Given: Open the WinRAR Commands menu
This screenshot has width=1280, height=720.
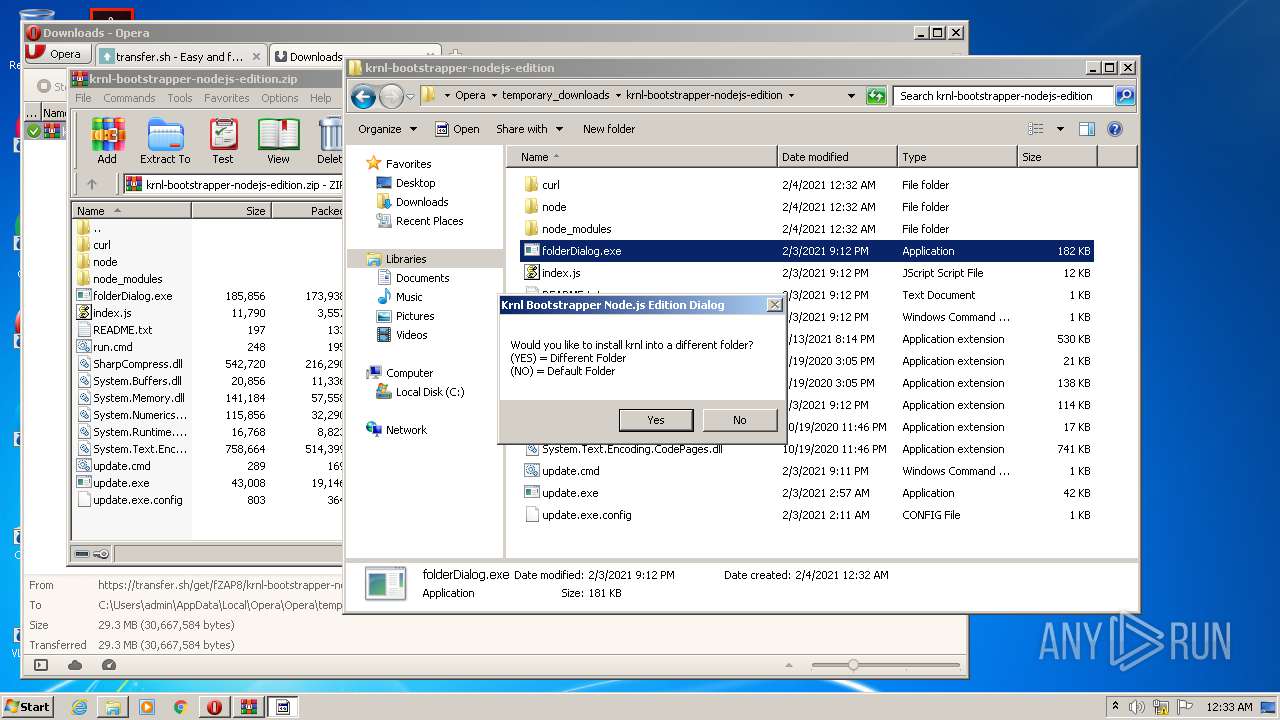Looking at the screenshot, I should point(129,98).
